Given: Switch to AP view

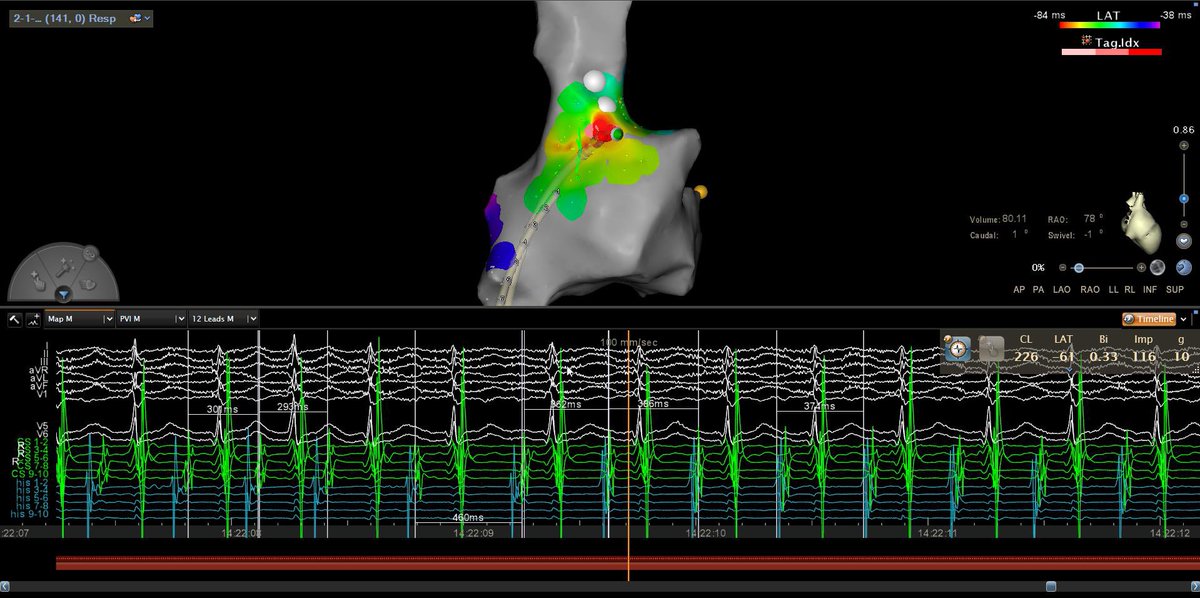Looking at the screenshot, I should point(1019,289).
